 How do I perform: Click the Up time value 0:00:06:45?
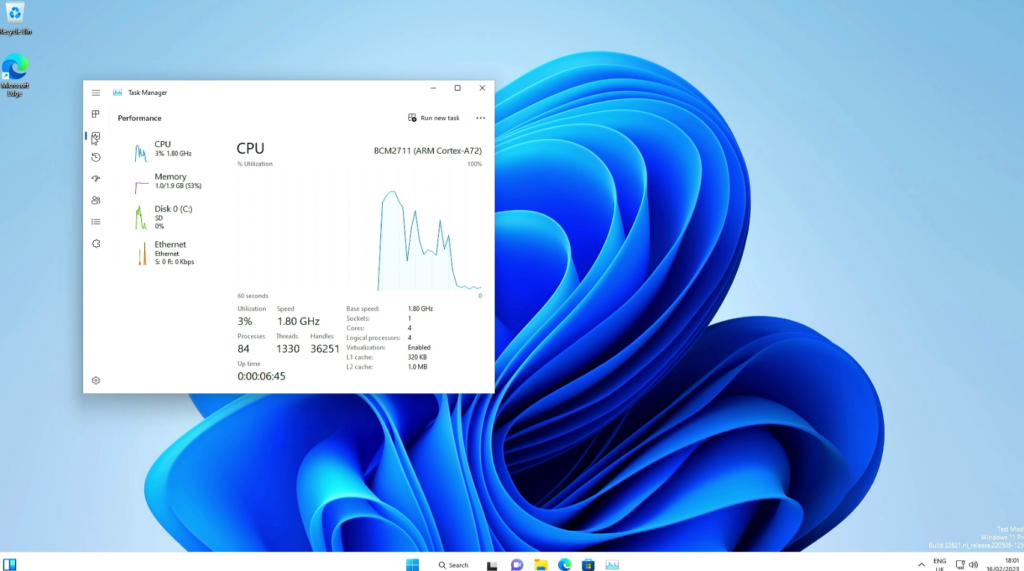point(261,376)
